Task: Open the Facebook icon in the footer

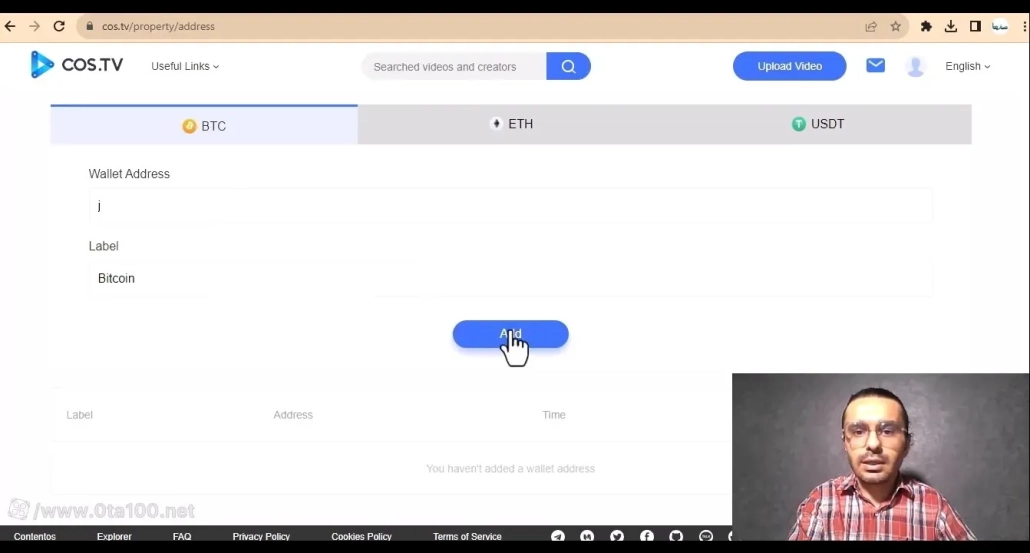Action: coord(647,537)
